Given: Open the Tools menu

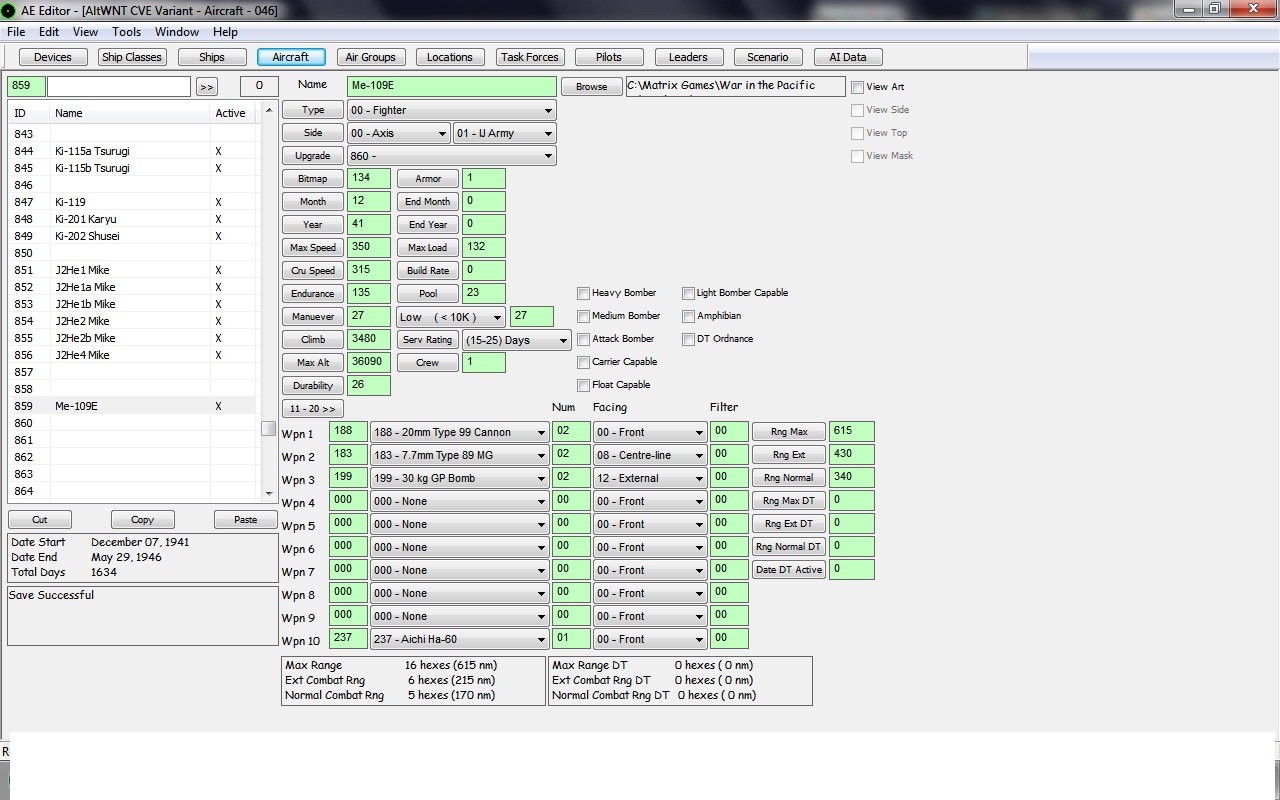Looking at the screenshot, I should (126, 32).
